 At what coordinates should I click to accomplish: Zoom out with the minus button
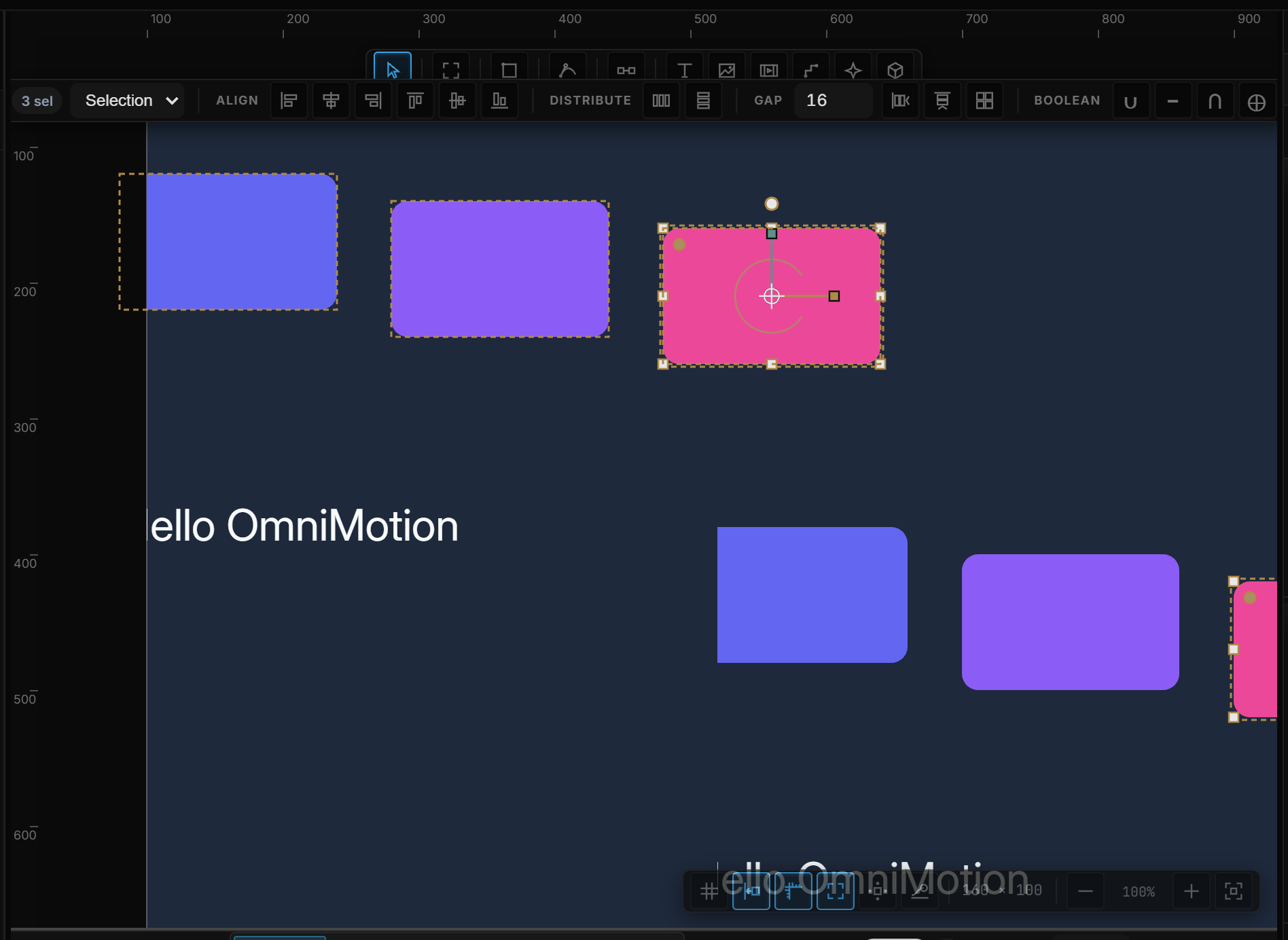pyautogui.click(x=1086, y=891)
